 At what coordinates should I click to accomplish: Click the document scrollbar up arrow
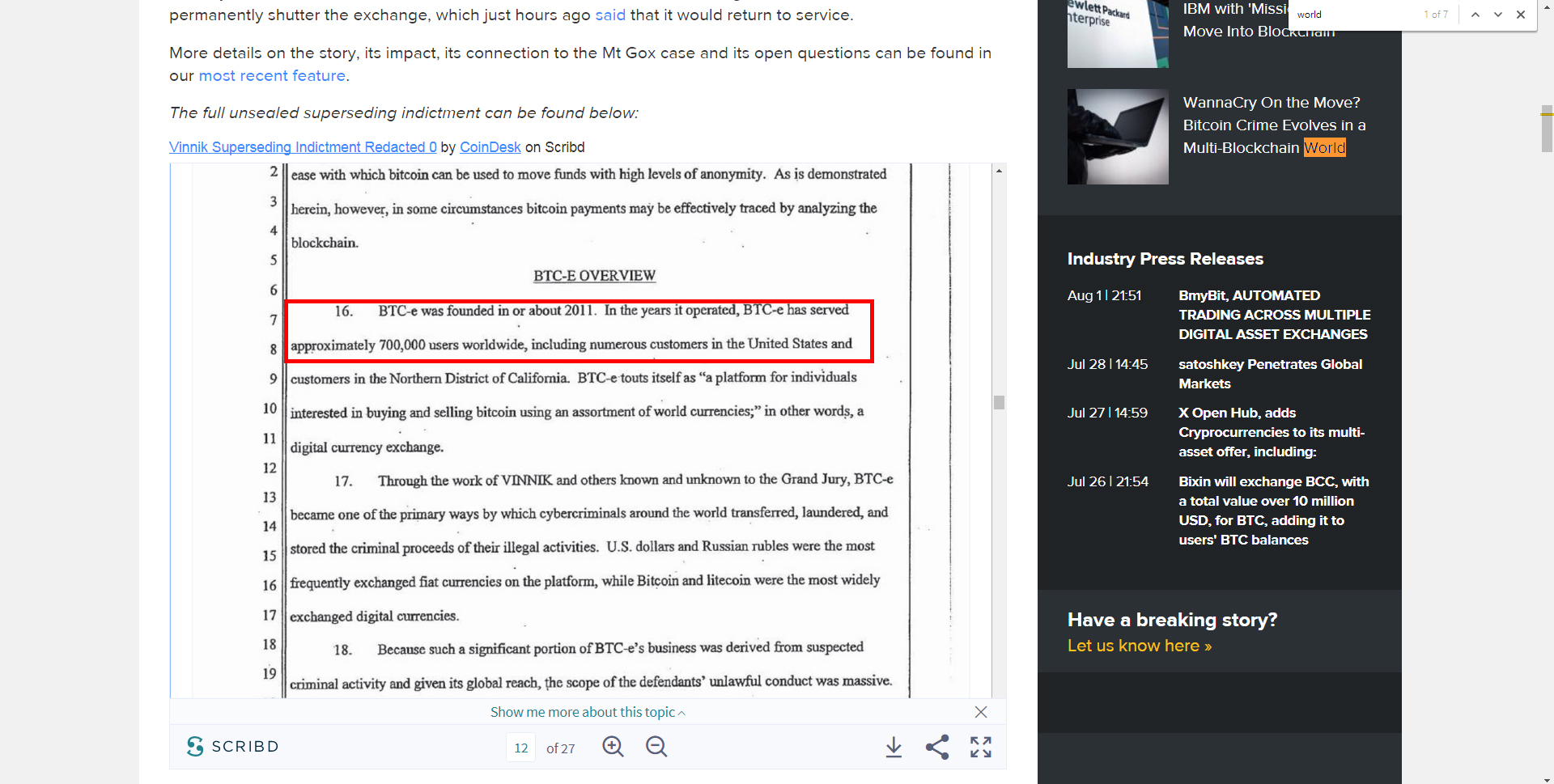999,171
